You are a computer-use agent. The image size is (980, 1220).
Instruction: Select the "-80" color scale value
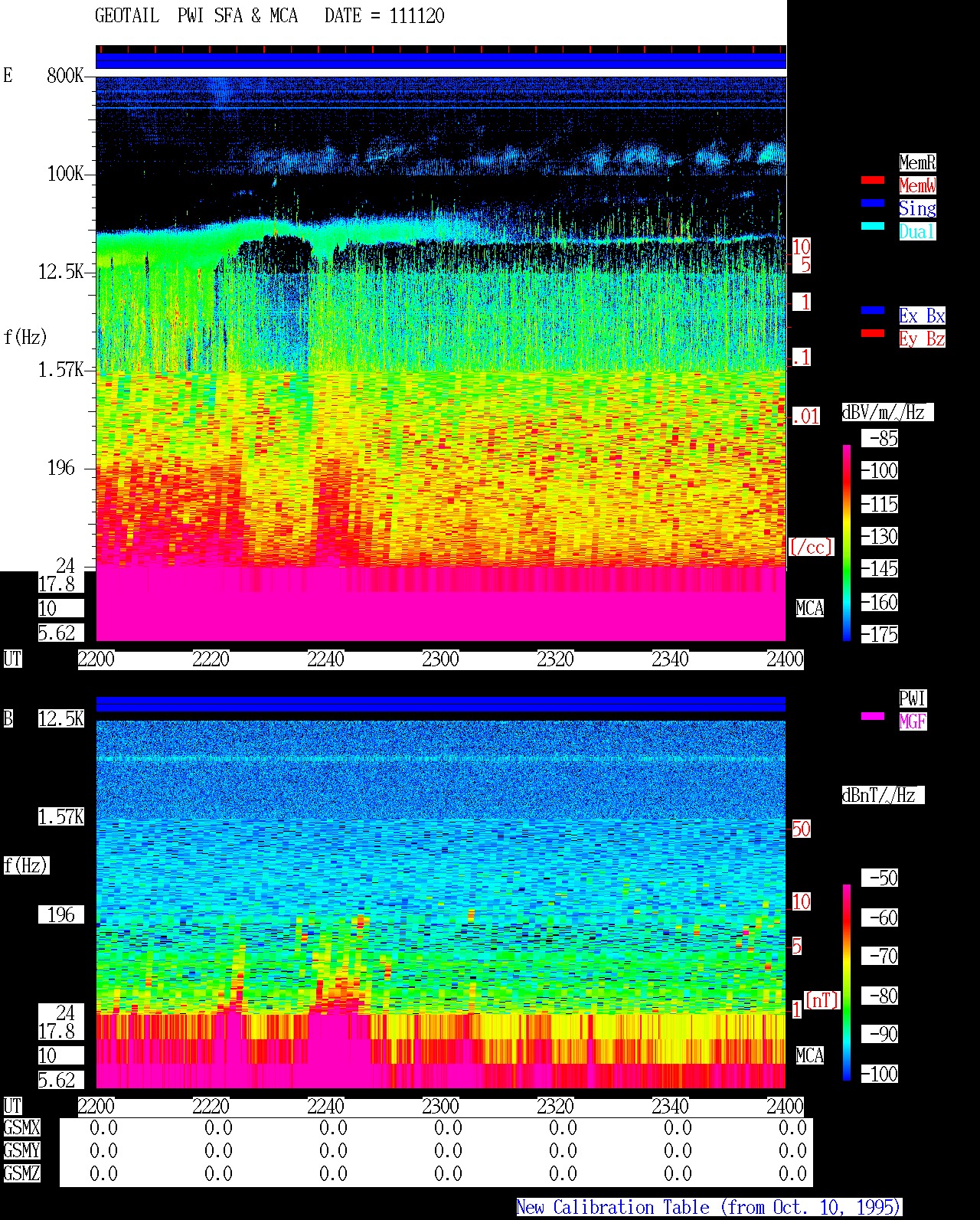[880, 996]
